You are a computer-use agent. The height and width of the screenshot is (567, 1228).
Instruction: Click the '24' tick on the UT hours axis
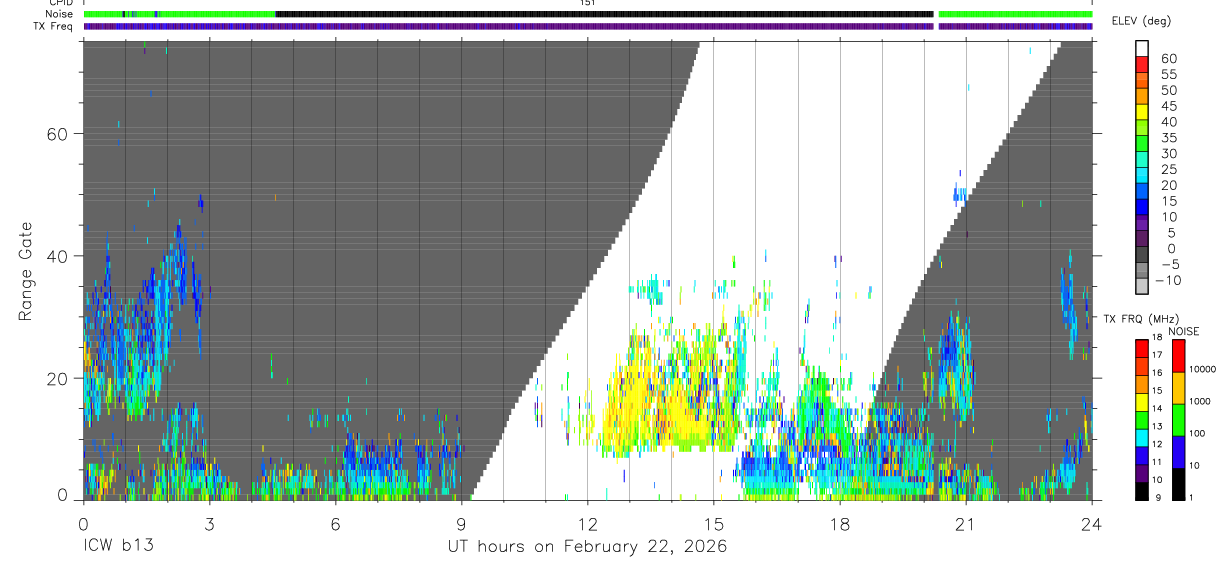click(x=1092, y=523)
